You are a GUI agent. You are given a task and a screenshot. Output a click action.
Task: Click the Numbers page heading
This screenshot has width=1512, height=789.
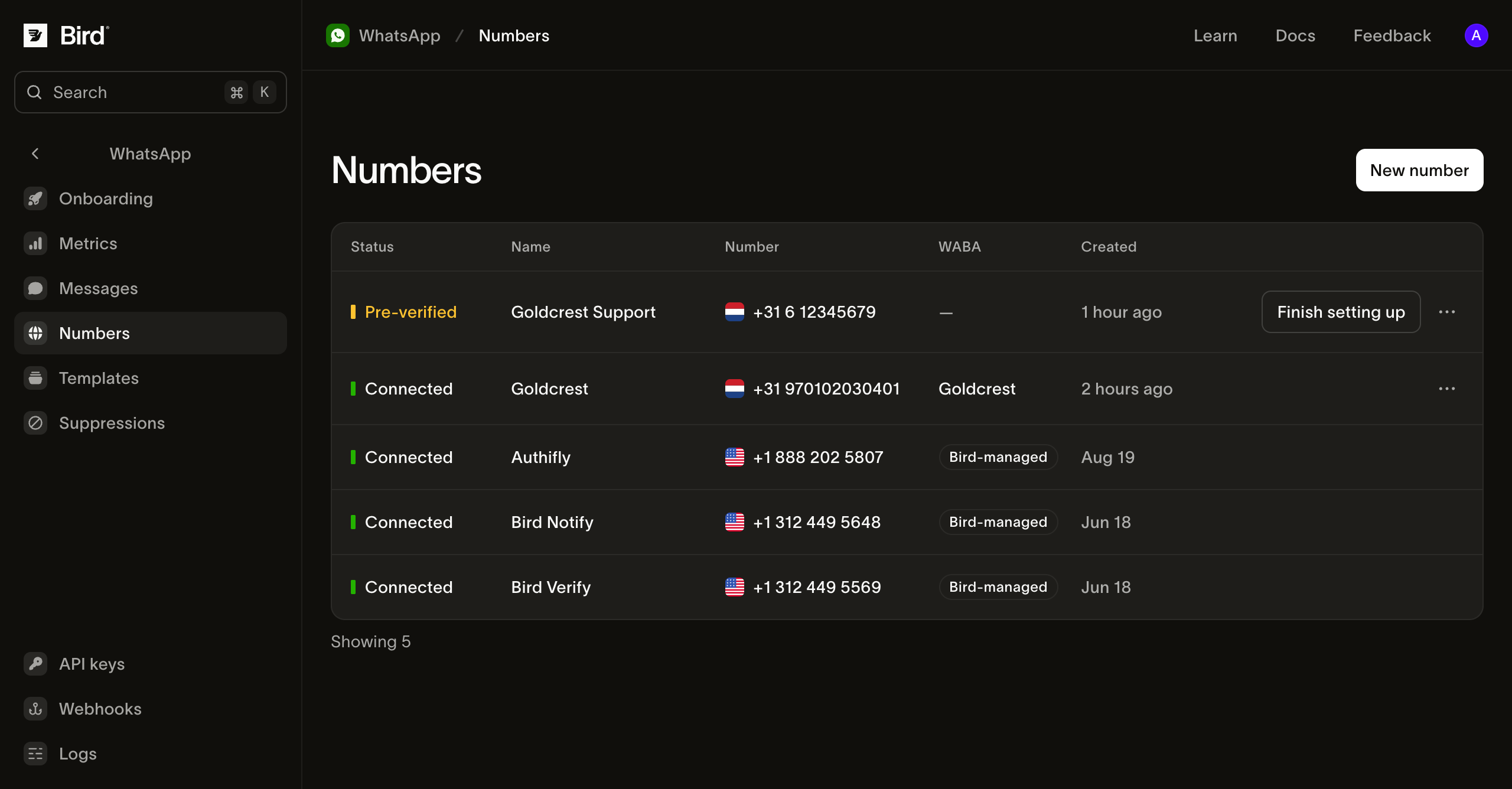[x=406, y=170]
